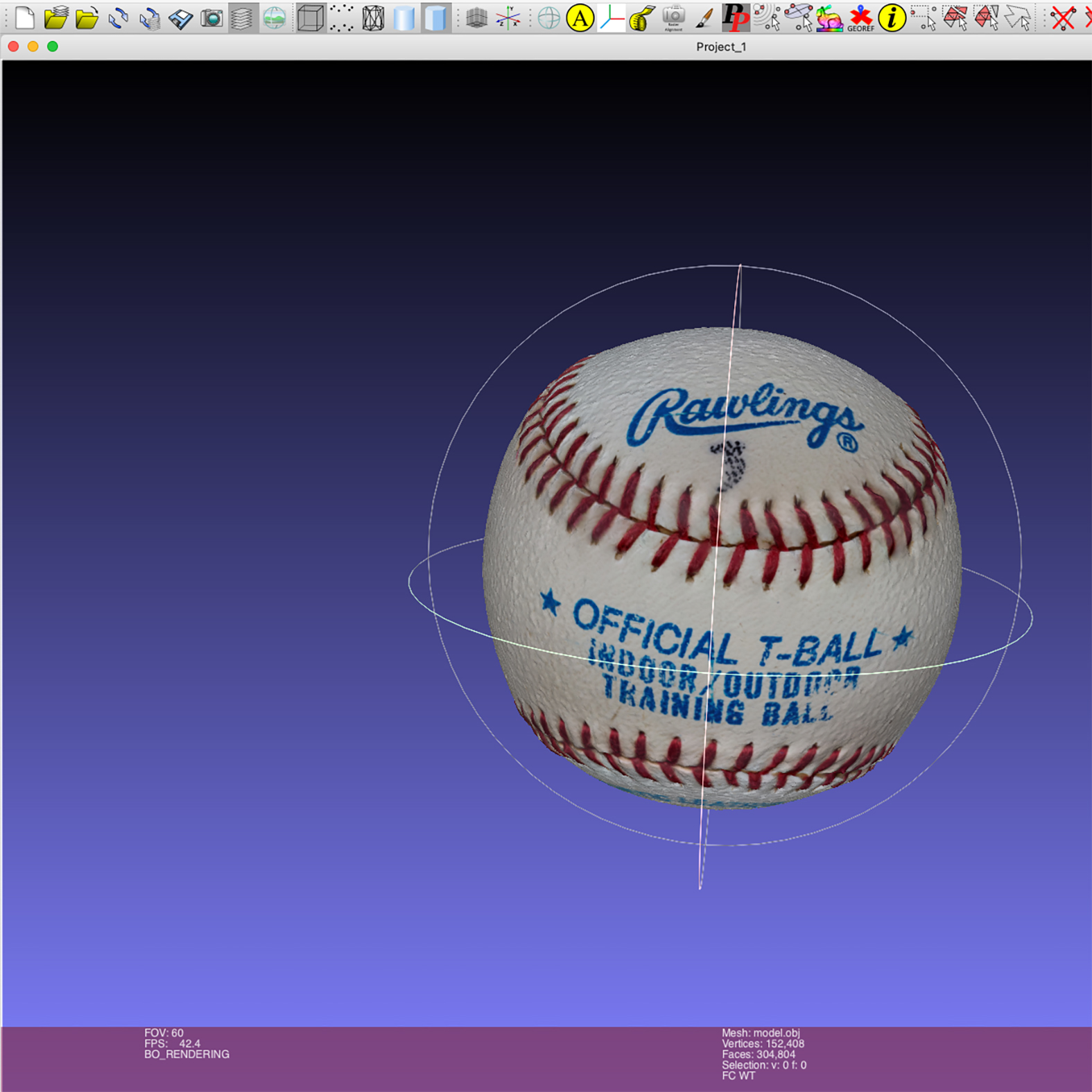Image resolution: width=1092 pixels, height=1092 pixels.
Task: Click the Rawlings logo on the baseball
Action: coord(745,417)
